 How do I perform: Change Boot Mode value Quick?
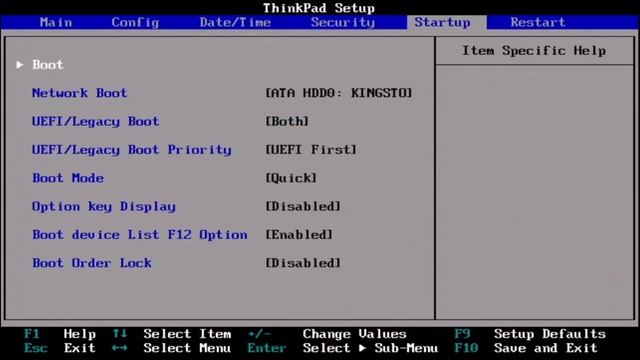[x=291, y=178]
